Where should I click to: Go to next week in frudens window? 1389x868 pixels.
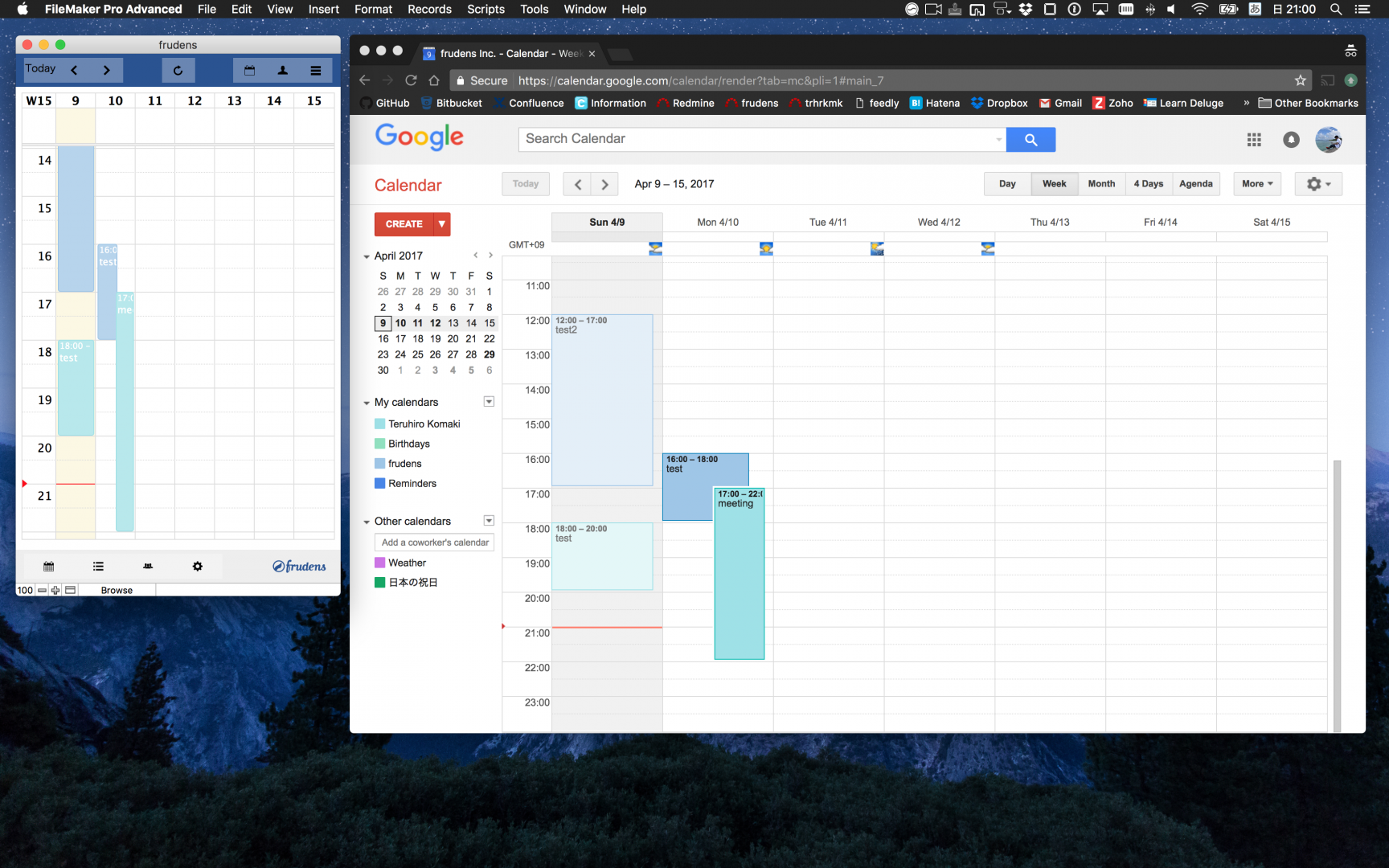pyautogui.click(x=106, y=71)
